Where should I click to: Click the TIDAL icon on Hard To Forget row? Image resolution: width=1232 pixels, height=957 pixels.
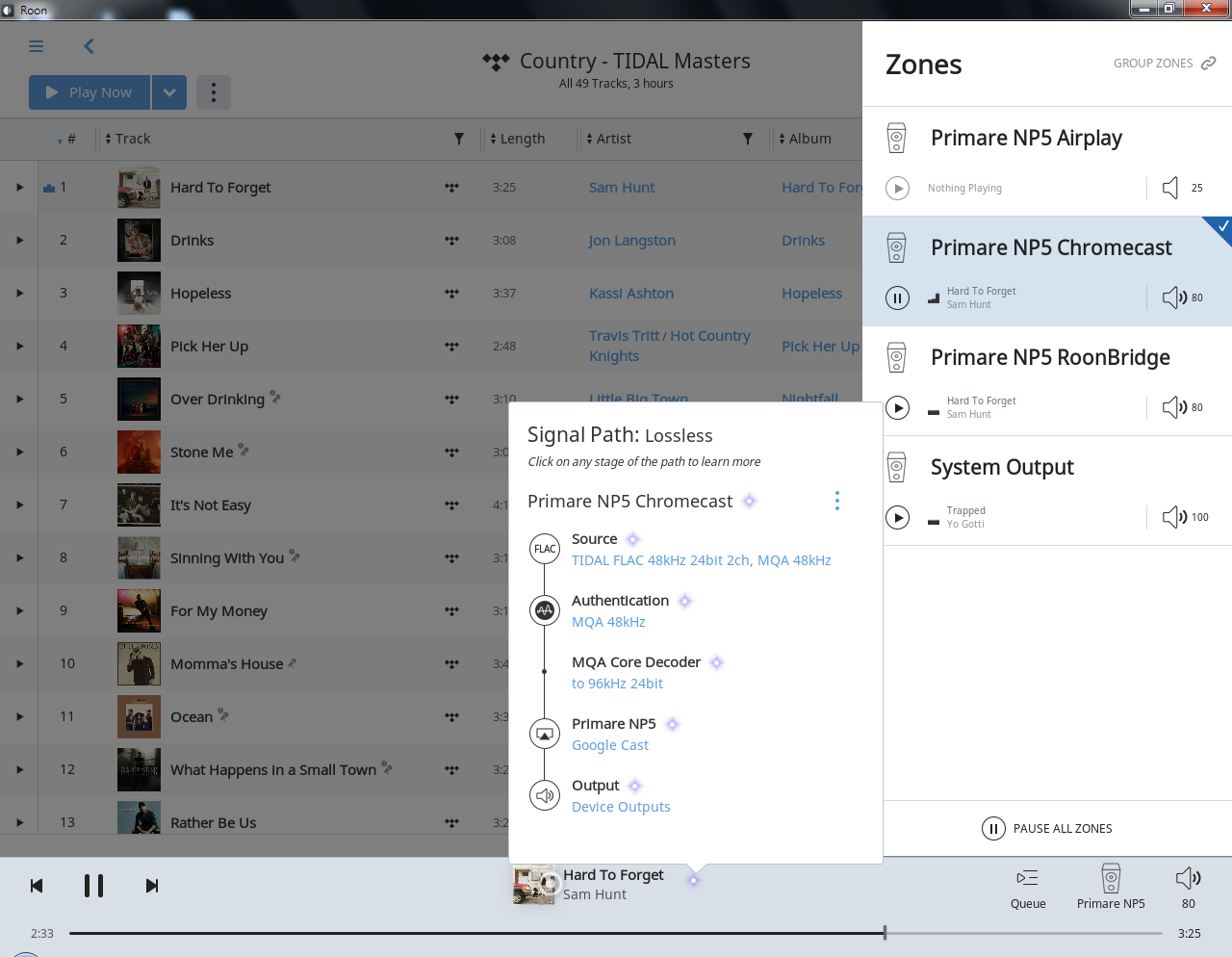coord(451,188)
